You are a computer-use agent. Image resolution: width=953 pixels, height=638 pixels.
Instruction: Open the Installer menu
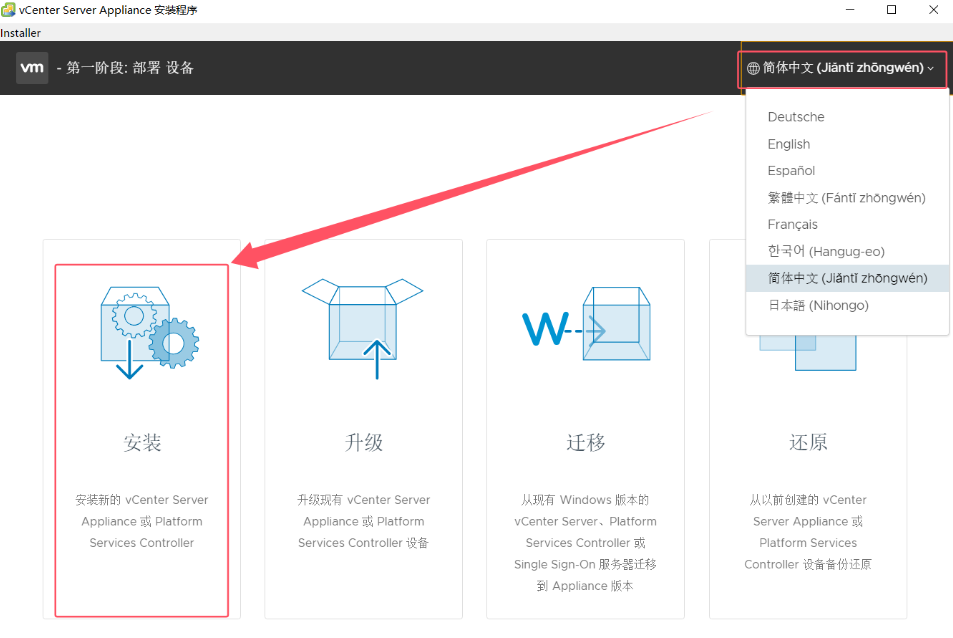(21, 33)
